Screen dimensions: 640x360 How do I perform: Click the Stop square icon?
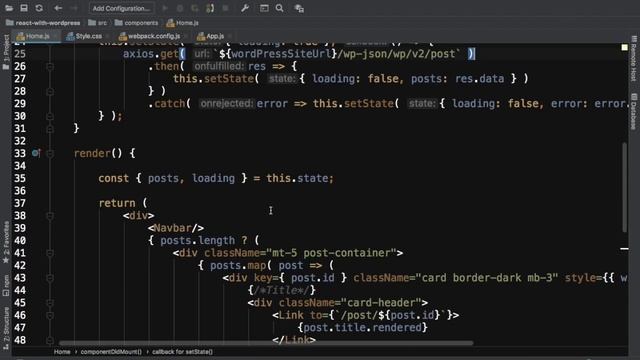[x=225, y=8]
